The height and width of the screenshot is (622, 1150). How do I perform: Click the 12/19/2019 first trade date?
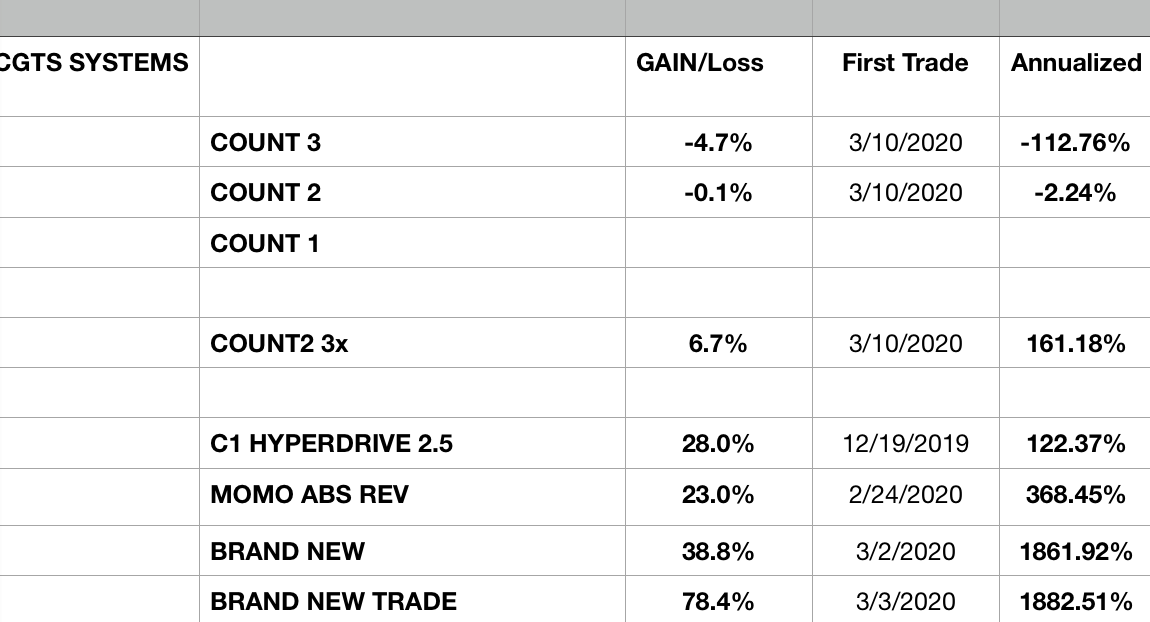point(905,443)
